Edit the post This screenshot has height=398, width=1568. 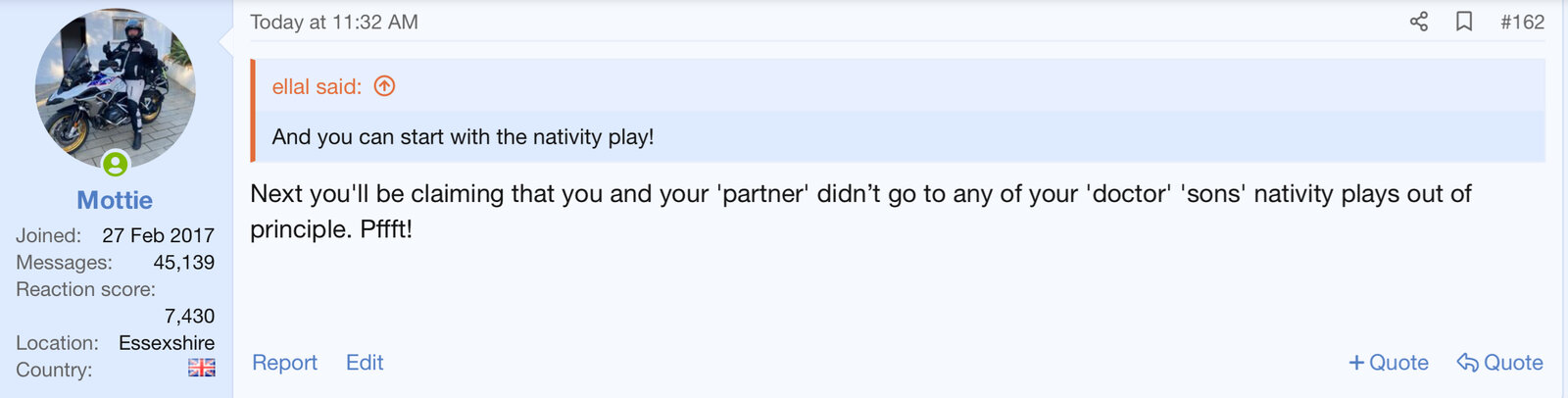tap(365, 363)
